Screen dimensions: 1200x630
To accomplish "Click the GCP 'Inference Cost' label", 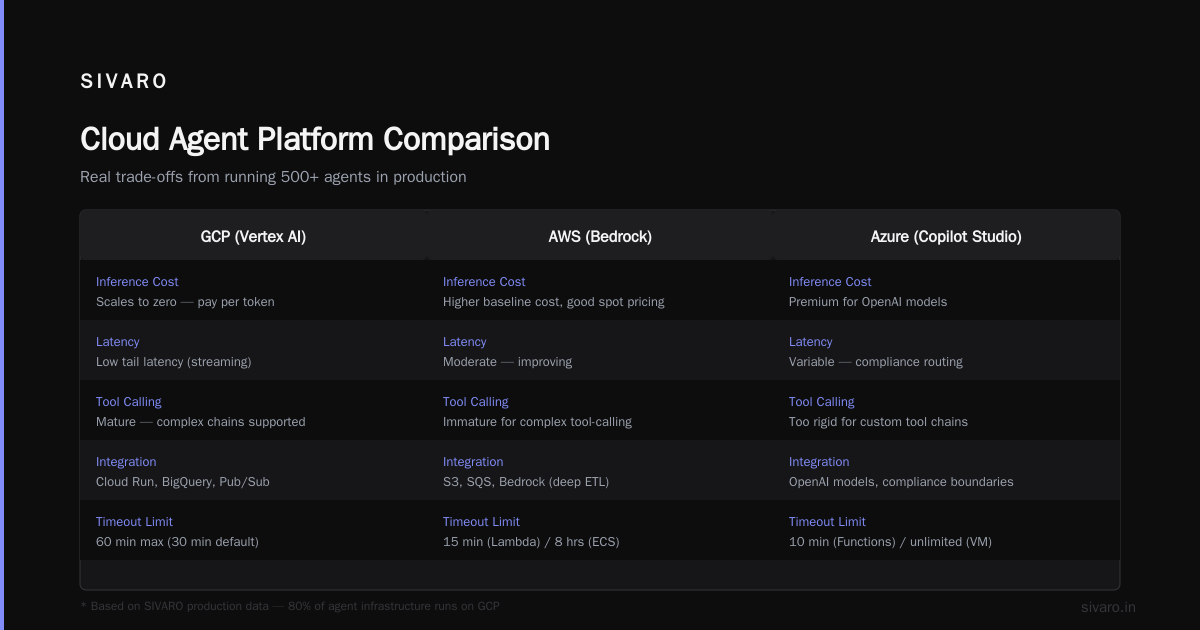I will [137, 282].
